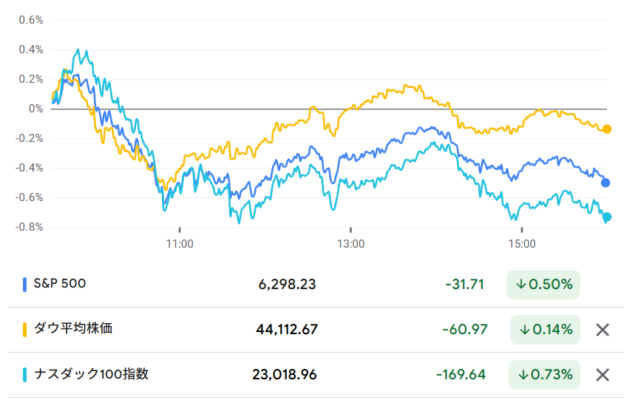This screenshot has height=400, width=624.
Task: Click the ↓0.73% change badge
Action: coord(544,375)
